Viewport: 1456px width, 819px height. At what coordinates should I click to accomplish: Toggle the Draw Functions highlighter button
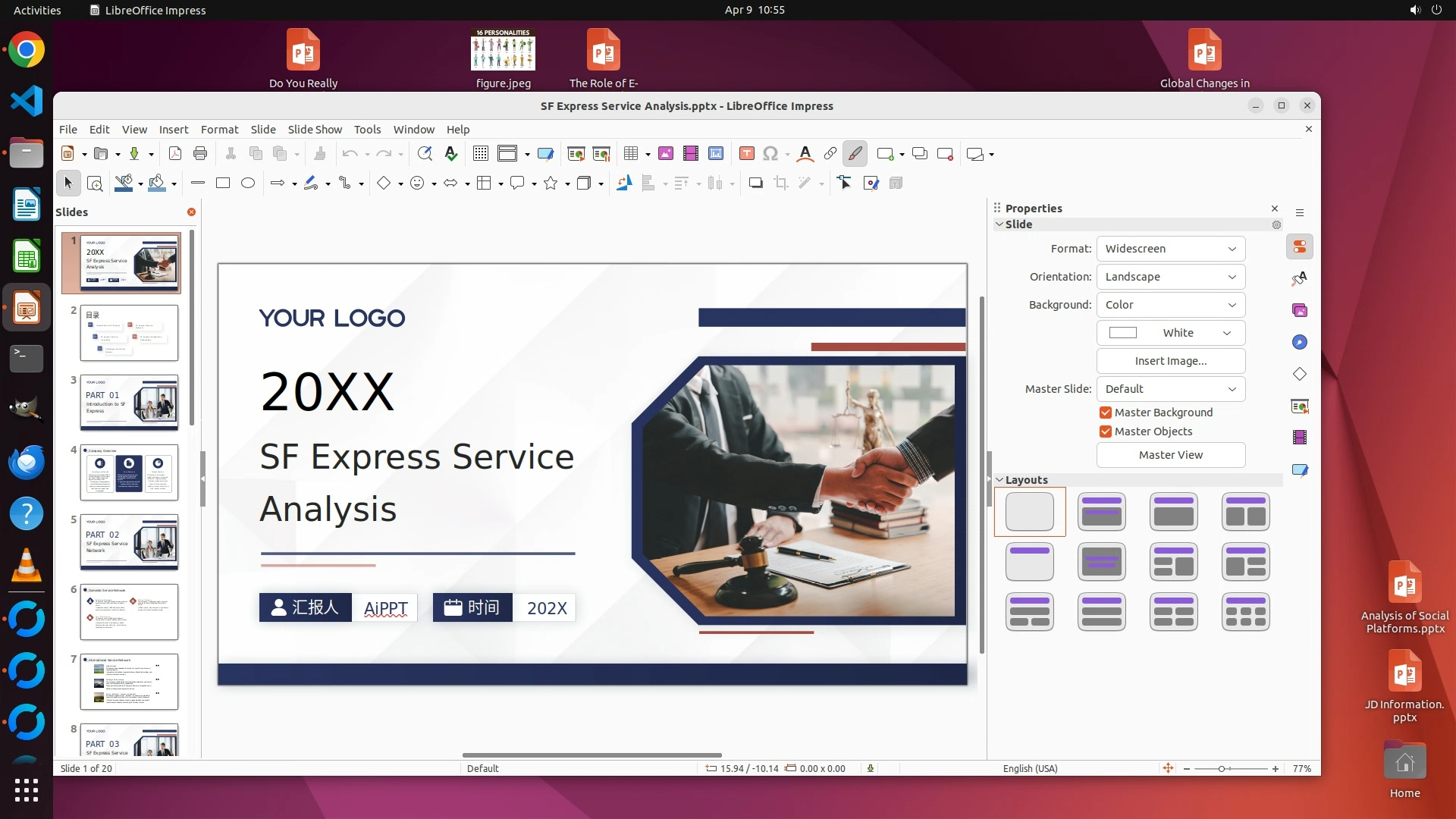pos(855,154)
